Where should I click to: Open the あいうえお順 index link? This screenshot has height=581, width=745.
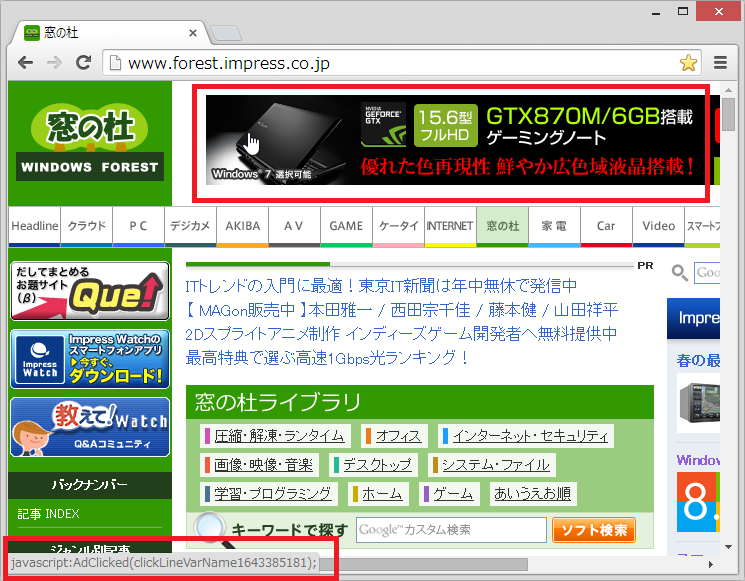pos(533,494)
